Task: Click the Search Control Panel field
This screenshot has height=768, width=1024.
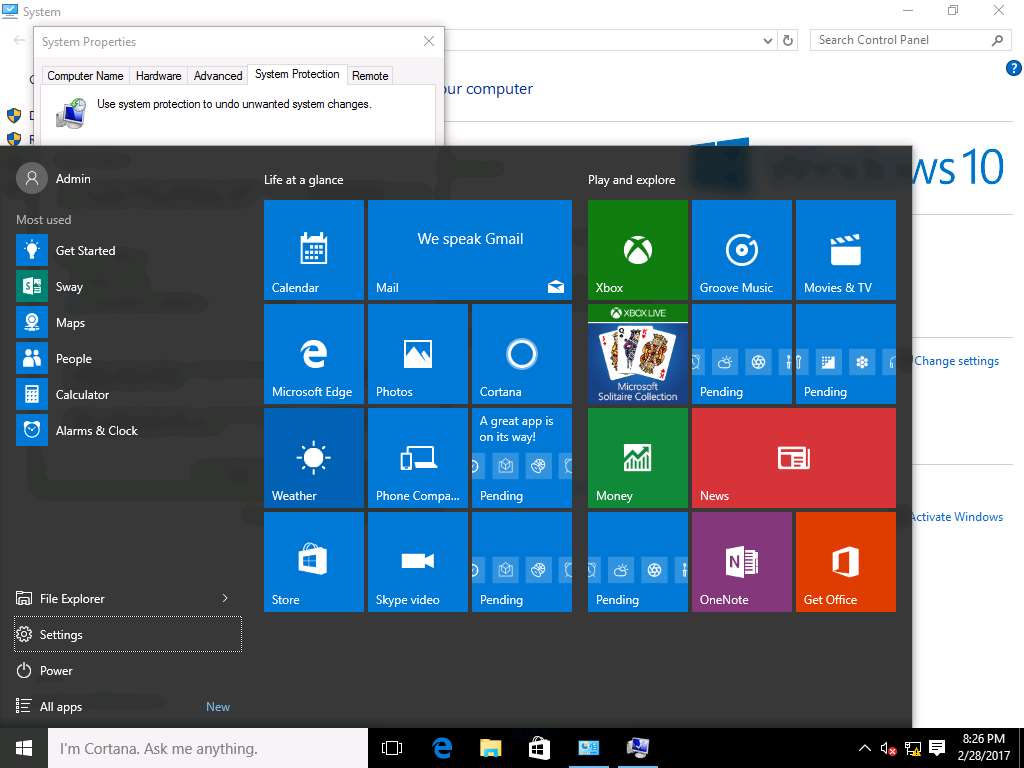Action: [x=910, y=40]
